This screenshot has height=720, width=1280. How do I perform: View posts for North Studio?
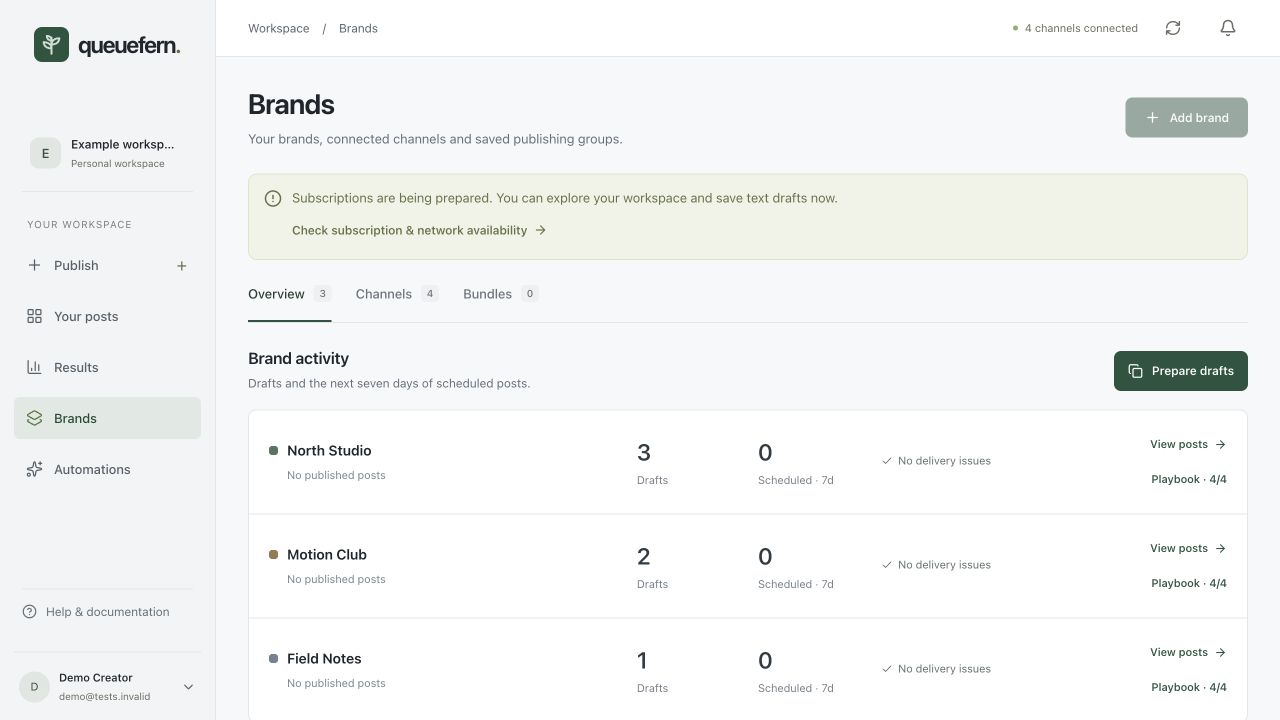[1188, 444]
